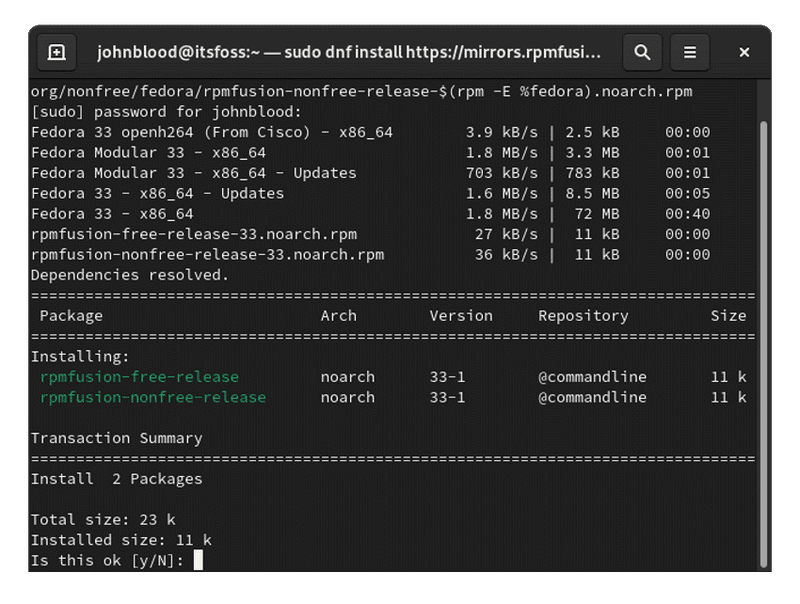This screenshot has height=604, width=800.
Task: Open the hamburger menu
Action: 690,51
